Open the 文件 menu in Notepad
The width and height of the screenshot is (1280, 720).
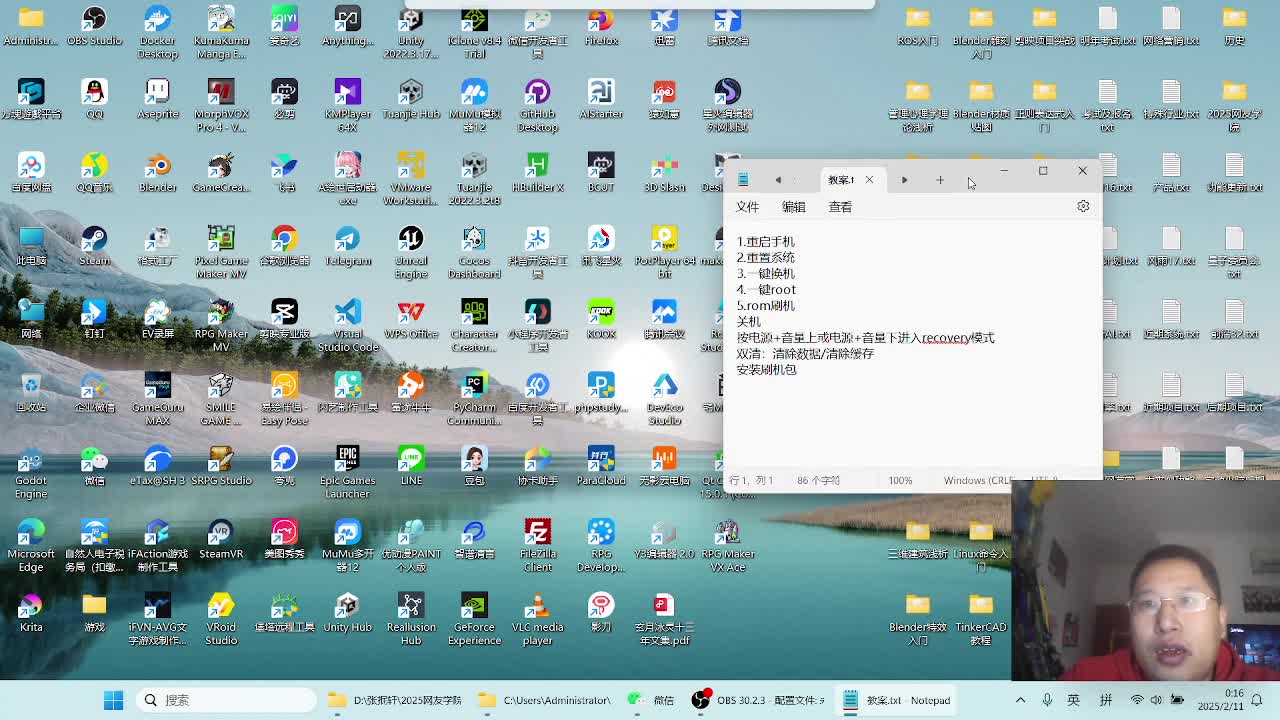pos(748,207)
